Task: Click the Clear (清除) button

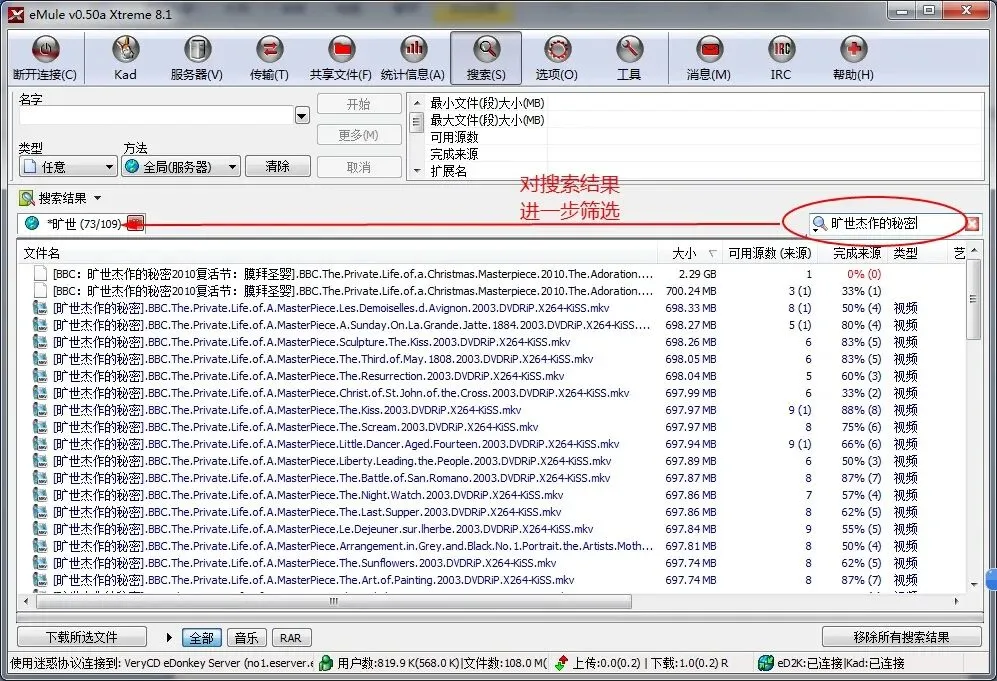Action: (278, 167)
